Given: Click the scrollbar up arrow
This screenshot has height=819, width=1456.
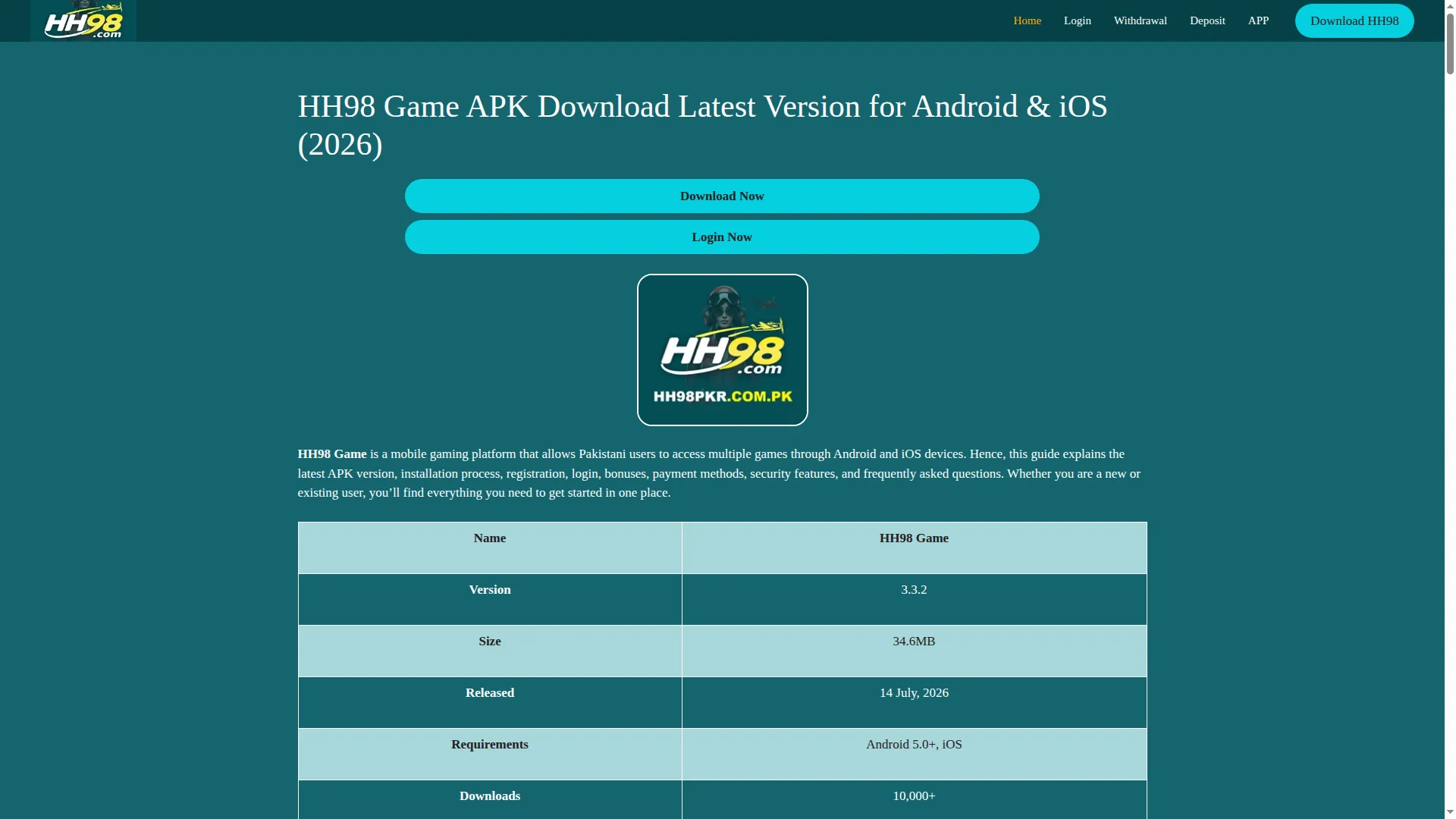Looking at the screenshot, I should [1450, 6].
